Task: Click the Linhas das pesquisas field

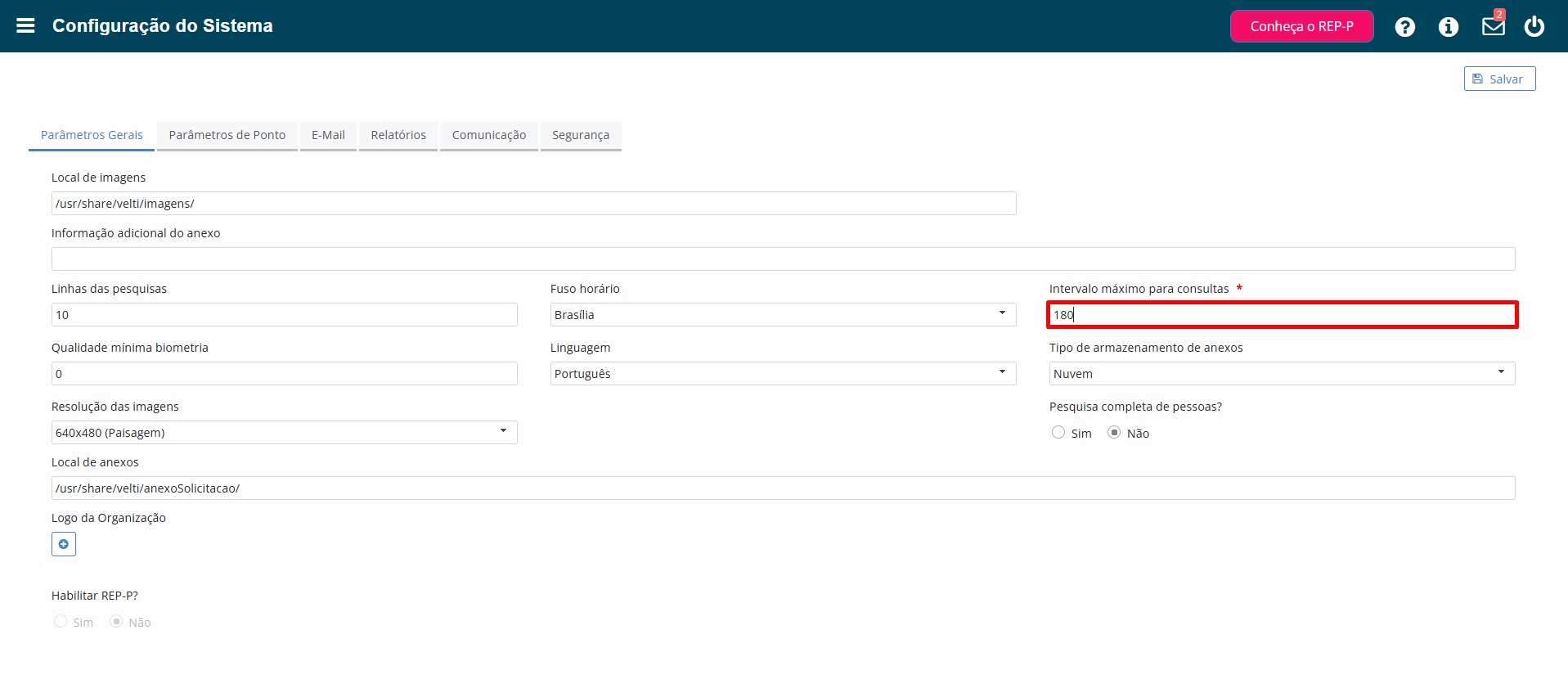Action: click(x=284, y=315)
